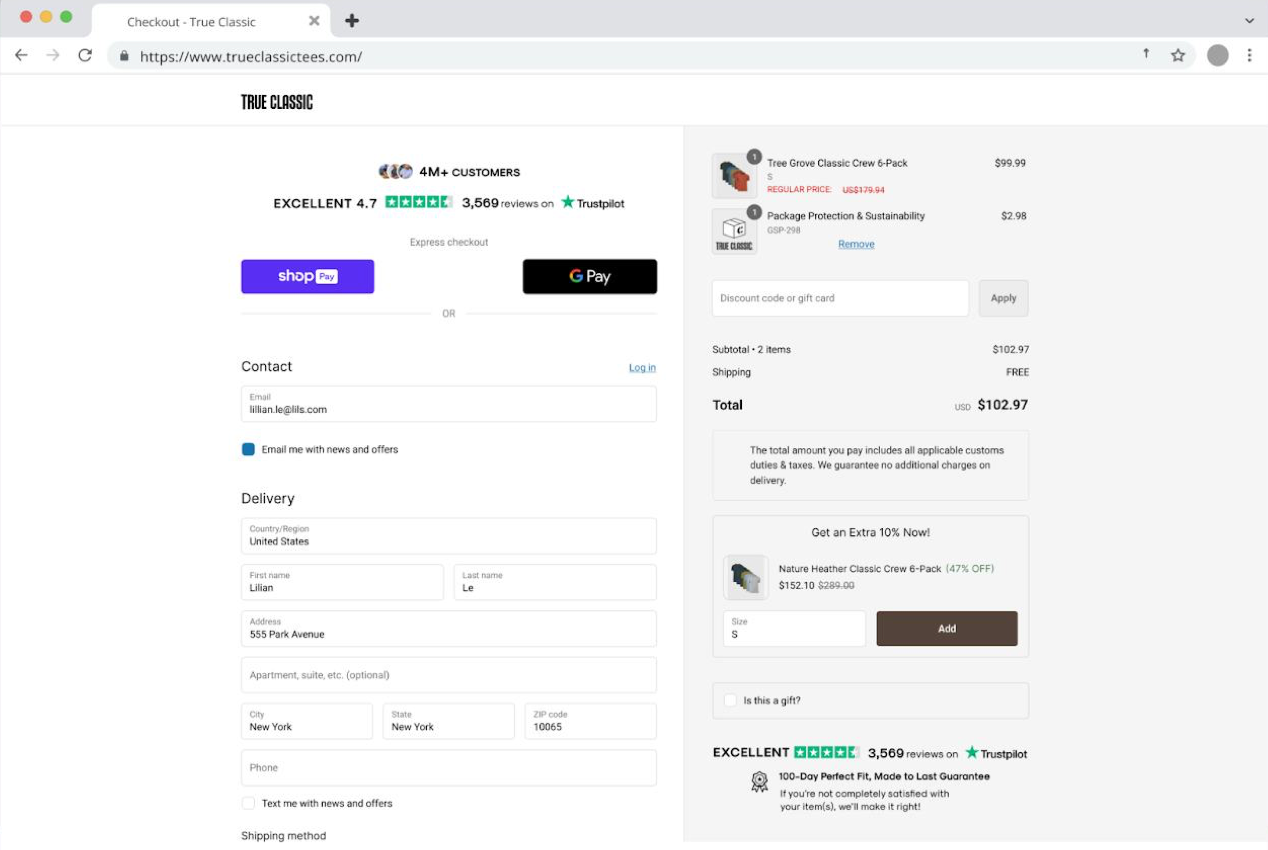Viewport: 1268px width, 850px height.
Task: Click the Subtotal • 2 items label
Action: click(751, 350)
